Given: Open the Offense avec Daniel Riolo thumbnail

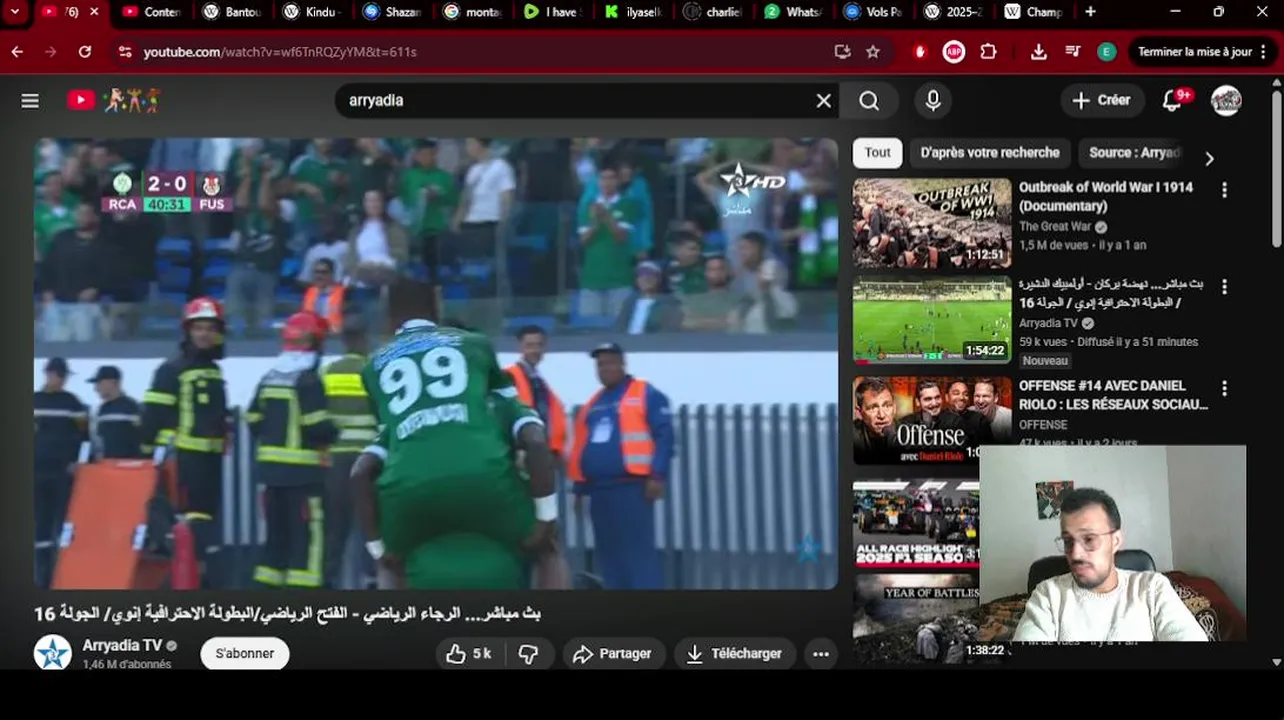Looking at the screenshot, I should pyautogui.click(x=932, y=420).
